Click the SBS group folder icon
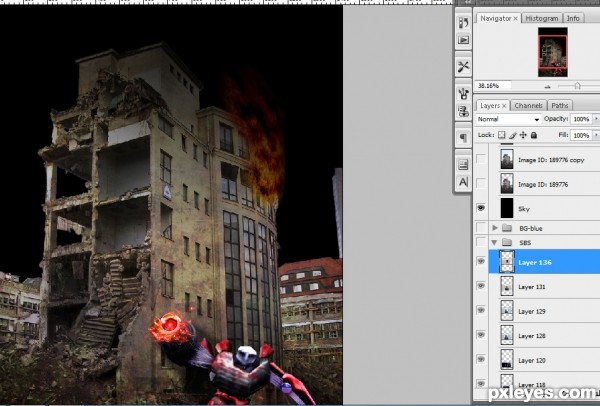Viewport: 600px width, 406px height. (507, 242)
